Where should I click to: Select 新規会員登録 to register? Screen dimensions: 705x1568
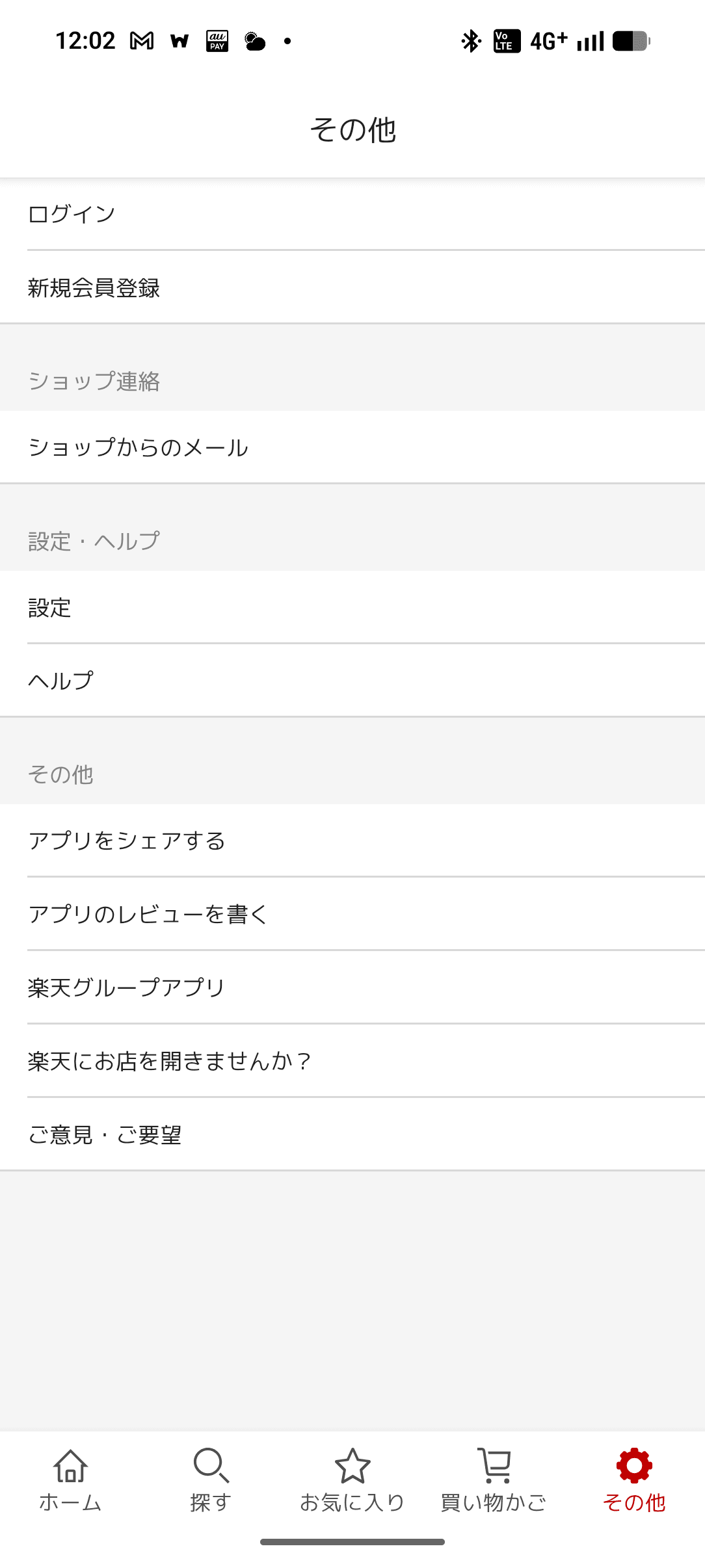pos(352,287)
